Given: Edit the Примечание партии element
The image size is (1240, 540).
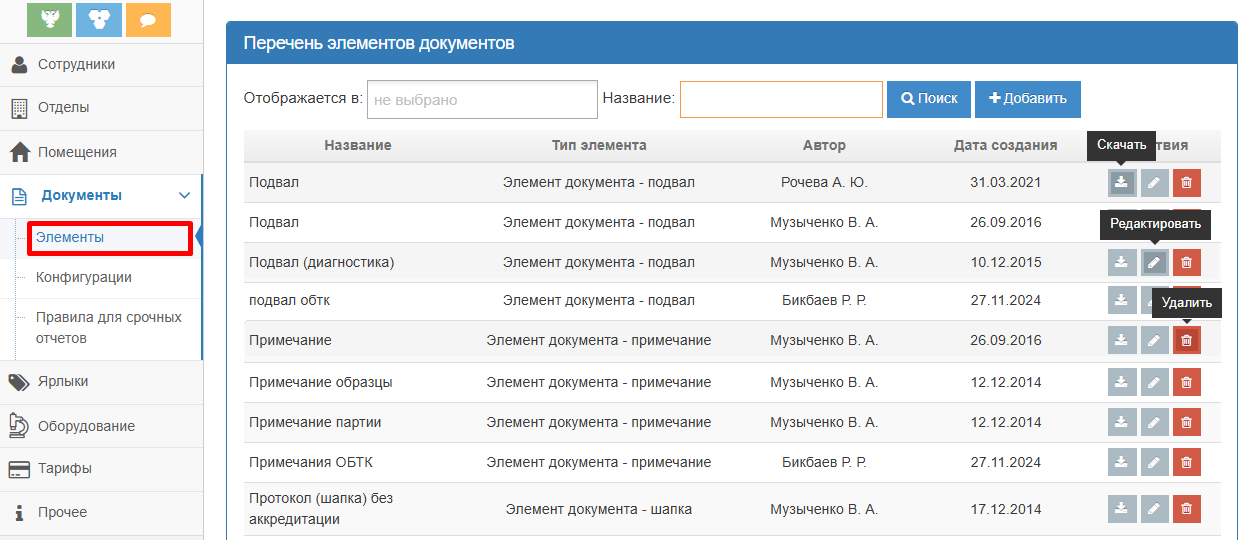Looking at the screenshot, I should (1154, 423).
